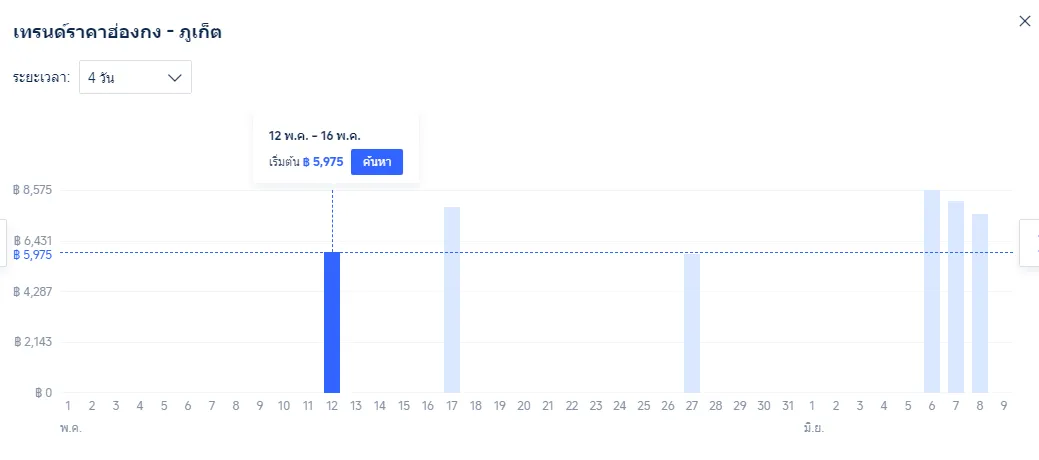
Task: Close the Hong Kong - Phuket price trend dialog
Action: pyautogui.click(x=1024, y=21)
